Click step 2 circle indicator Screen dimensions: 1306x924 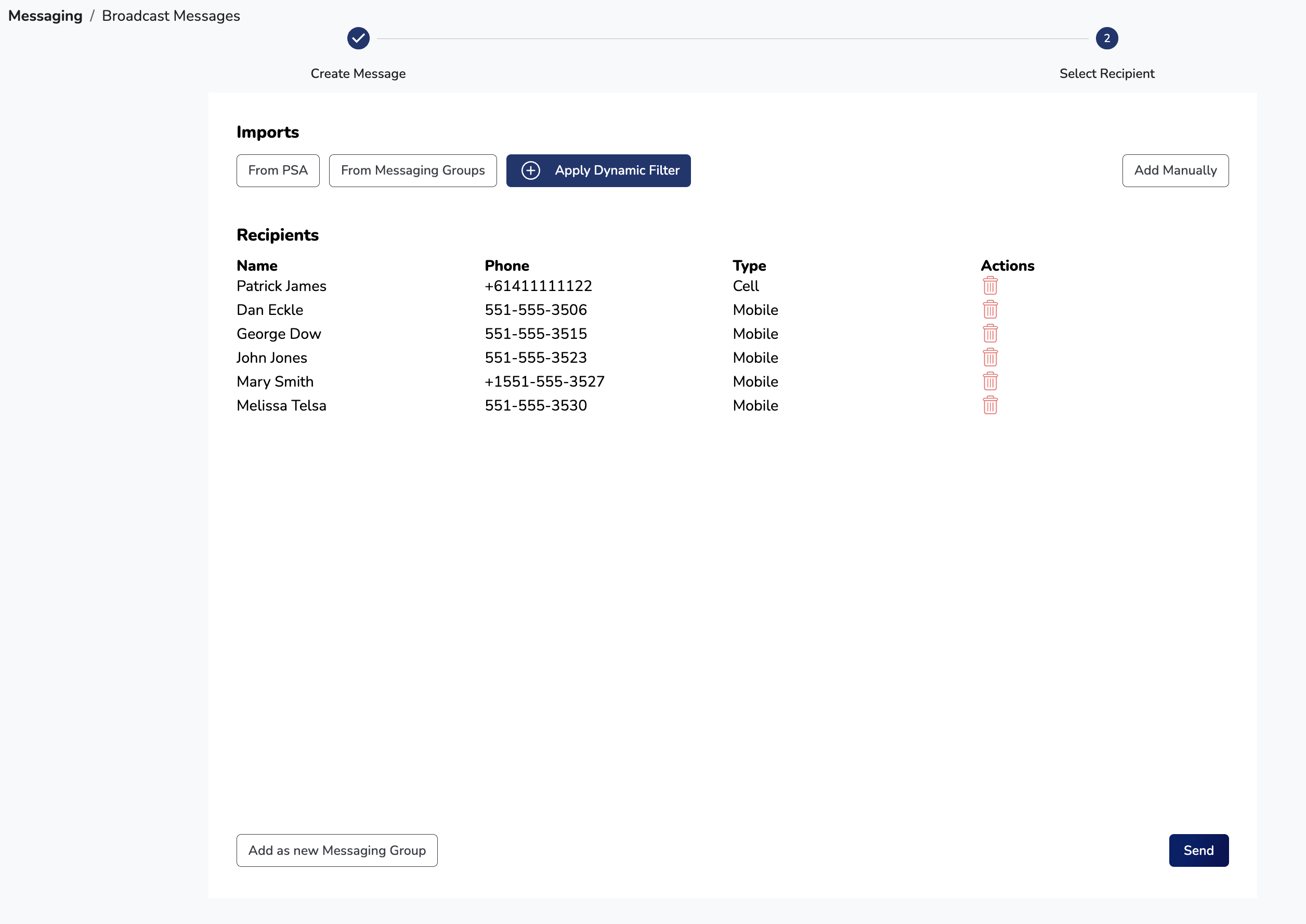pos(1106,38)
